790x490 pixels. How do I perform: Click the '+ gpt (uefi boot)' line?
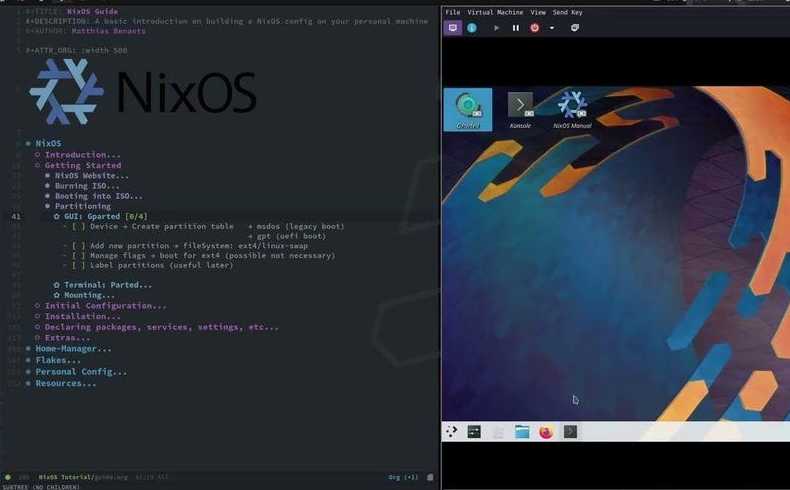click(287, 236)
